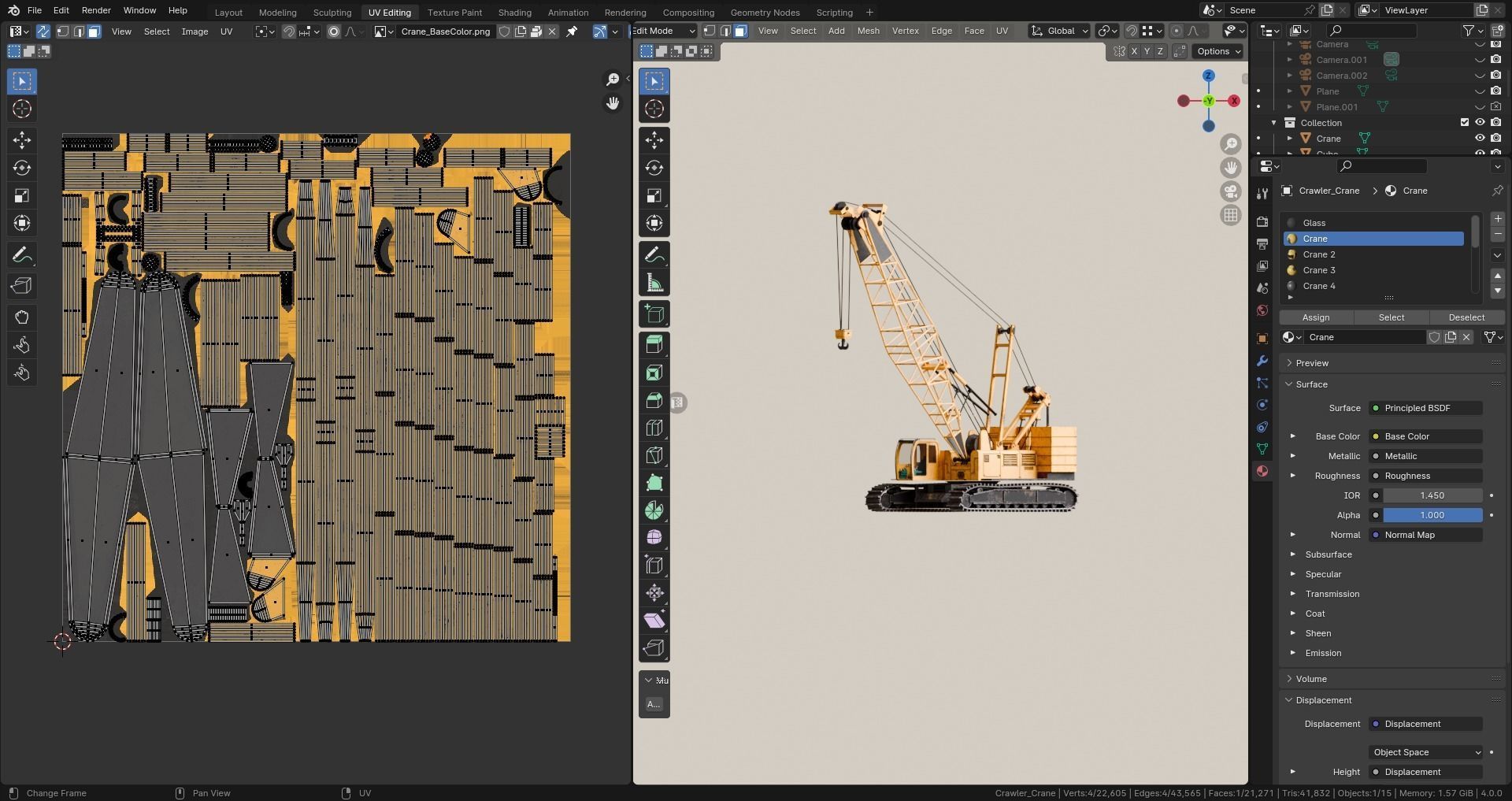
Task: Toggle X axis mirror in 3D viewport
Action: (1134, 51)
